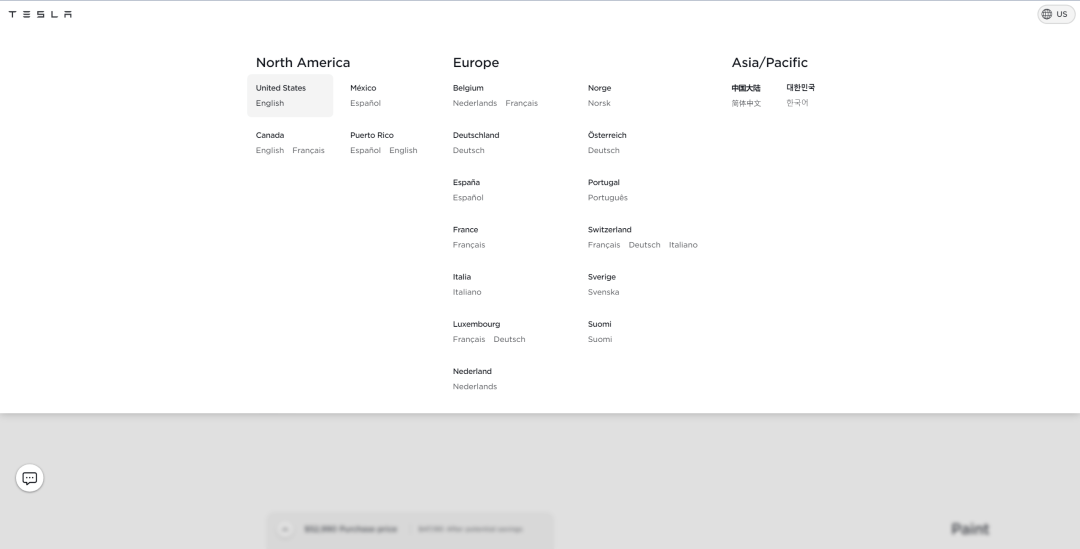Choose Nederlands under Nederland
Image resolution: width=1080 pixels, height=549 pixels.
[x=475, y=386]
